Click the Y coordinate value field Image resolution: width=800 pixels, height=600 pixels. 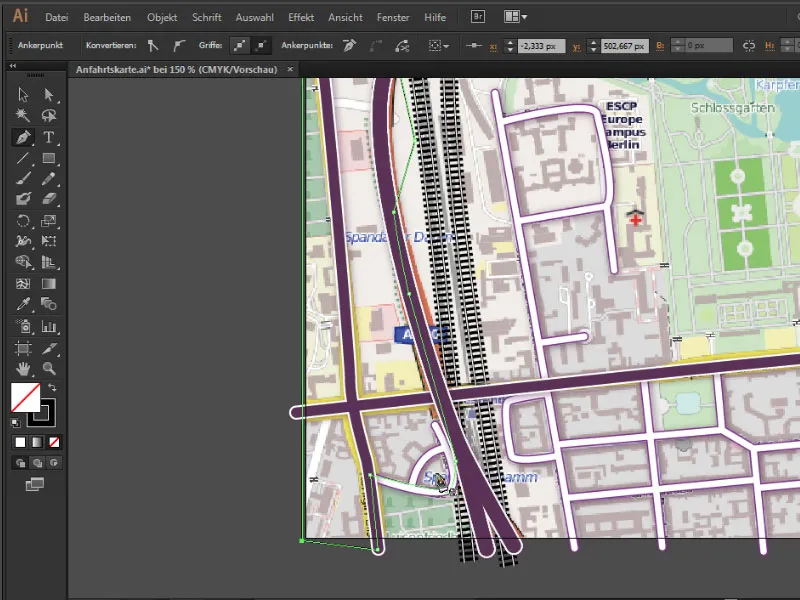(x=625, y=46)
